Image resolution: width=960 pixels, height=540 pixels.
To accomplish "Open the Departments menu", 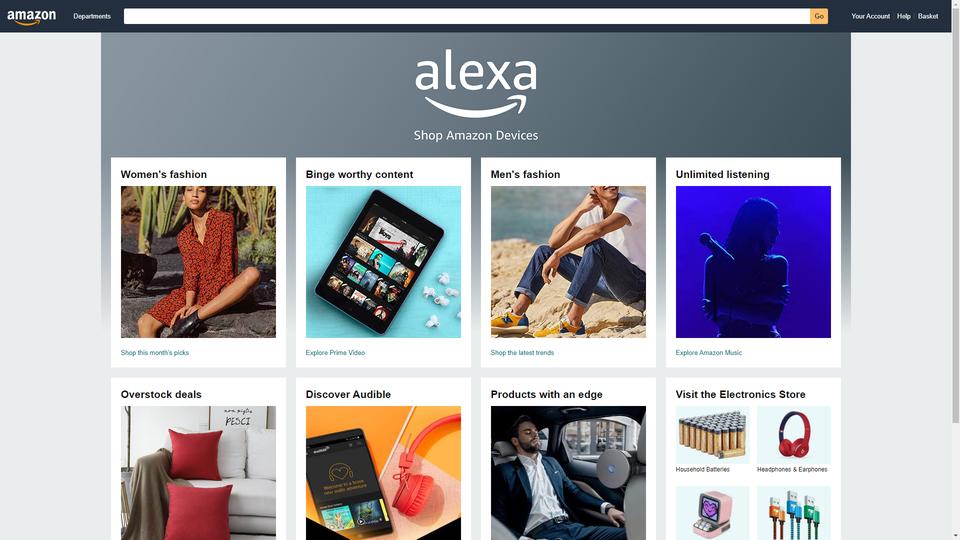I will [x=92, y=17].
